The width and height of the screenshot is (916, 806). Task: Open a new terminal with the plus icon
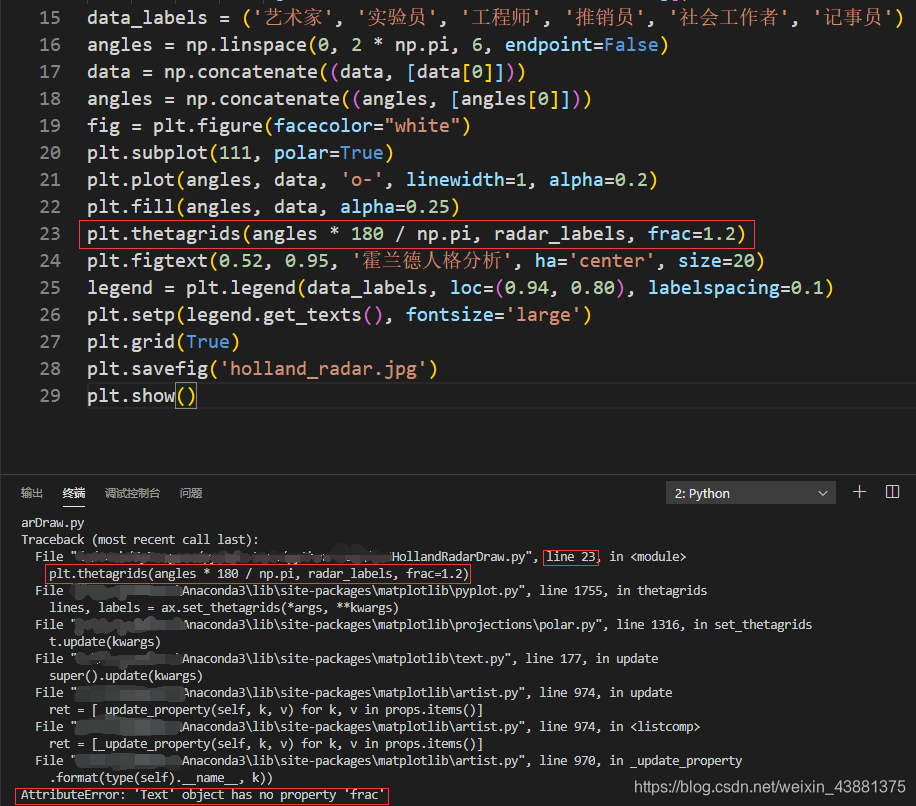(x=858, y=492)
